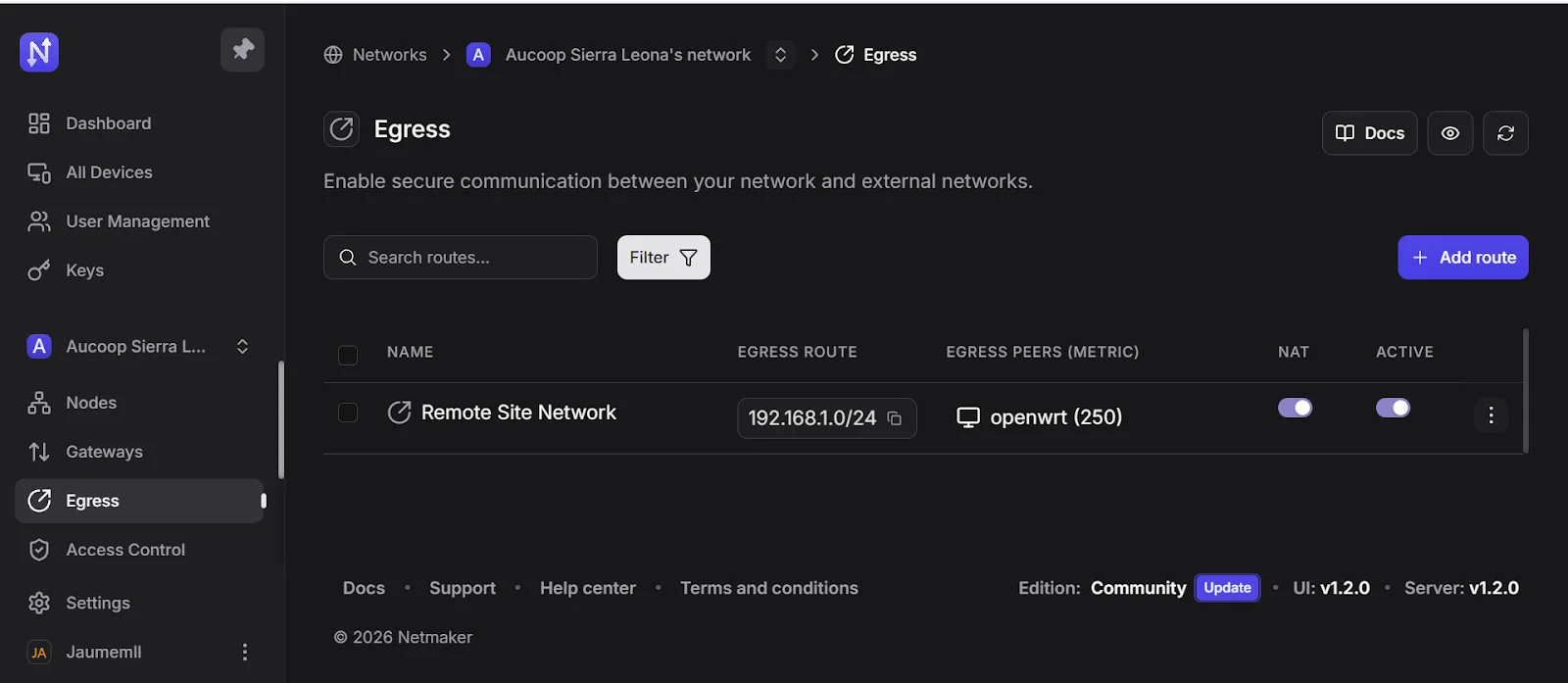The image size is (1568, 683).
Task: Click the ACTIVE column header
Action: 1404,352
